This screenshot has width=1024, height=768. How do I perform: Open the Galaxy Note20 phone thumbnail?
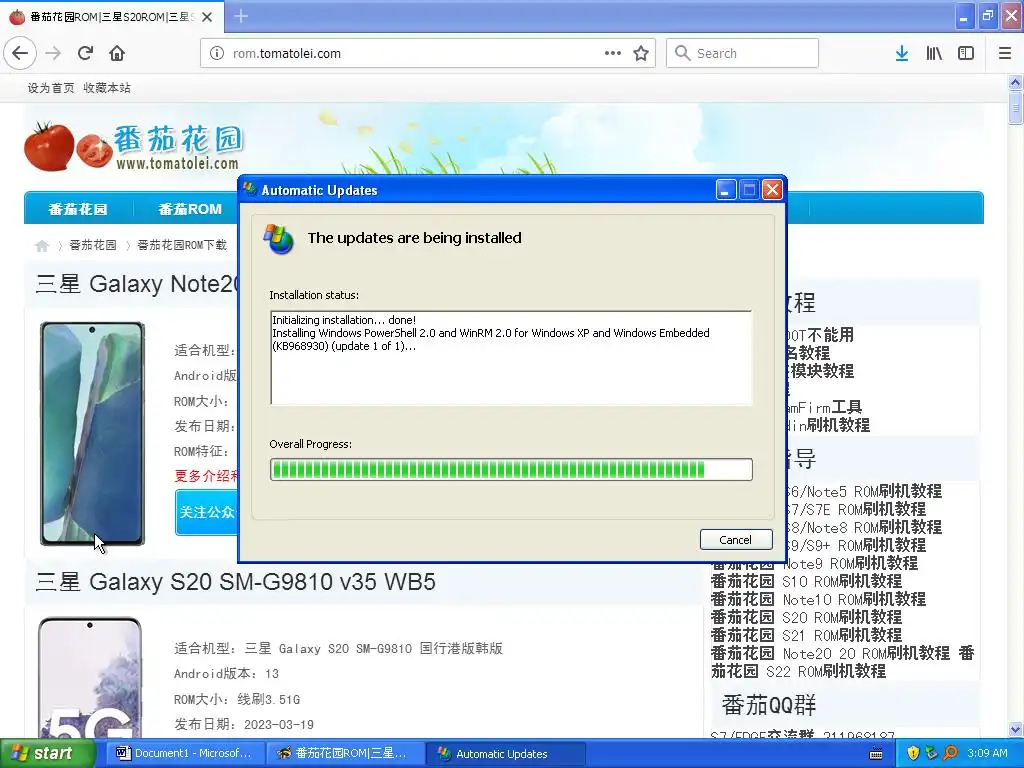[x=92, y=434]
